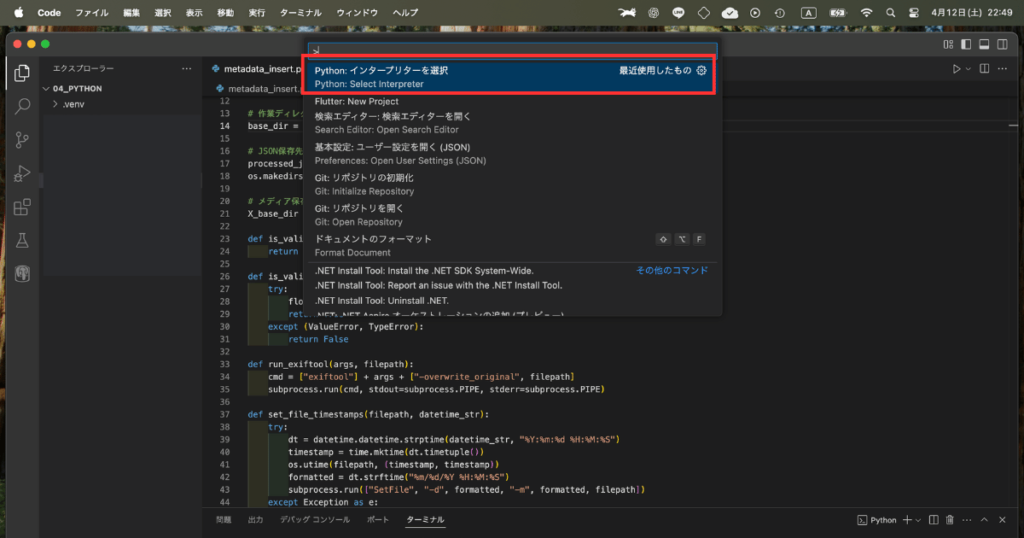
Task: Open the 表示 (View) menu
Action: pos(194,12)
